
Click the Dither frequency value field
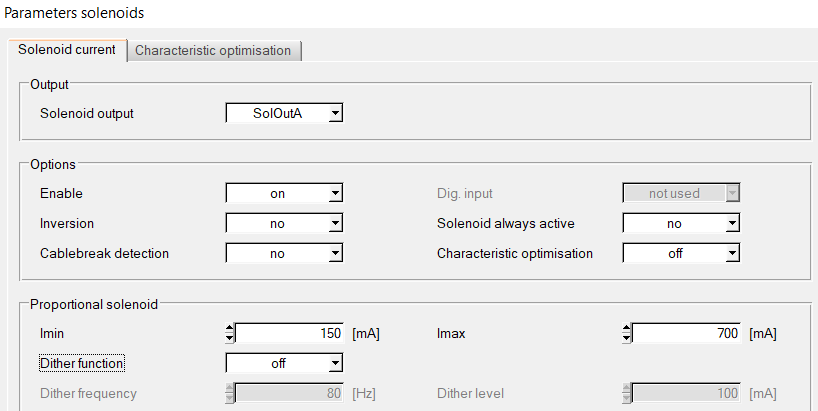tap(289, 393)
